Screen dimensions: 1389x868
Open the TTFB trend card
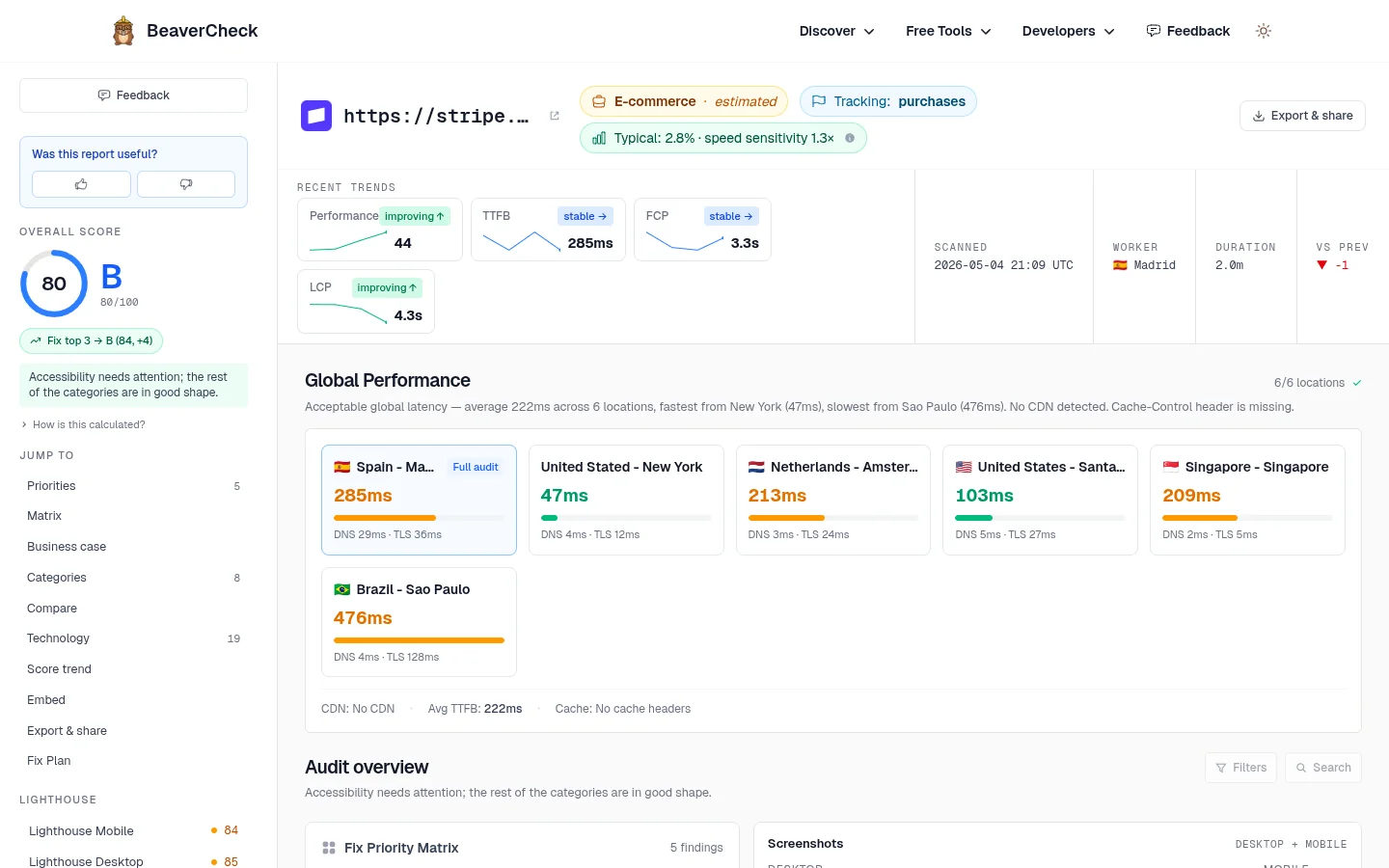548,230
